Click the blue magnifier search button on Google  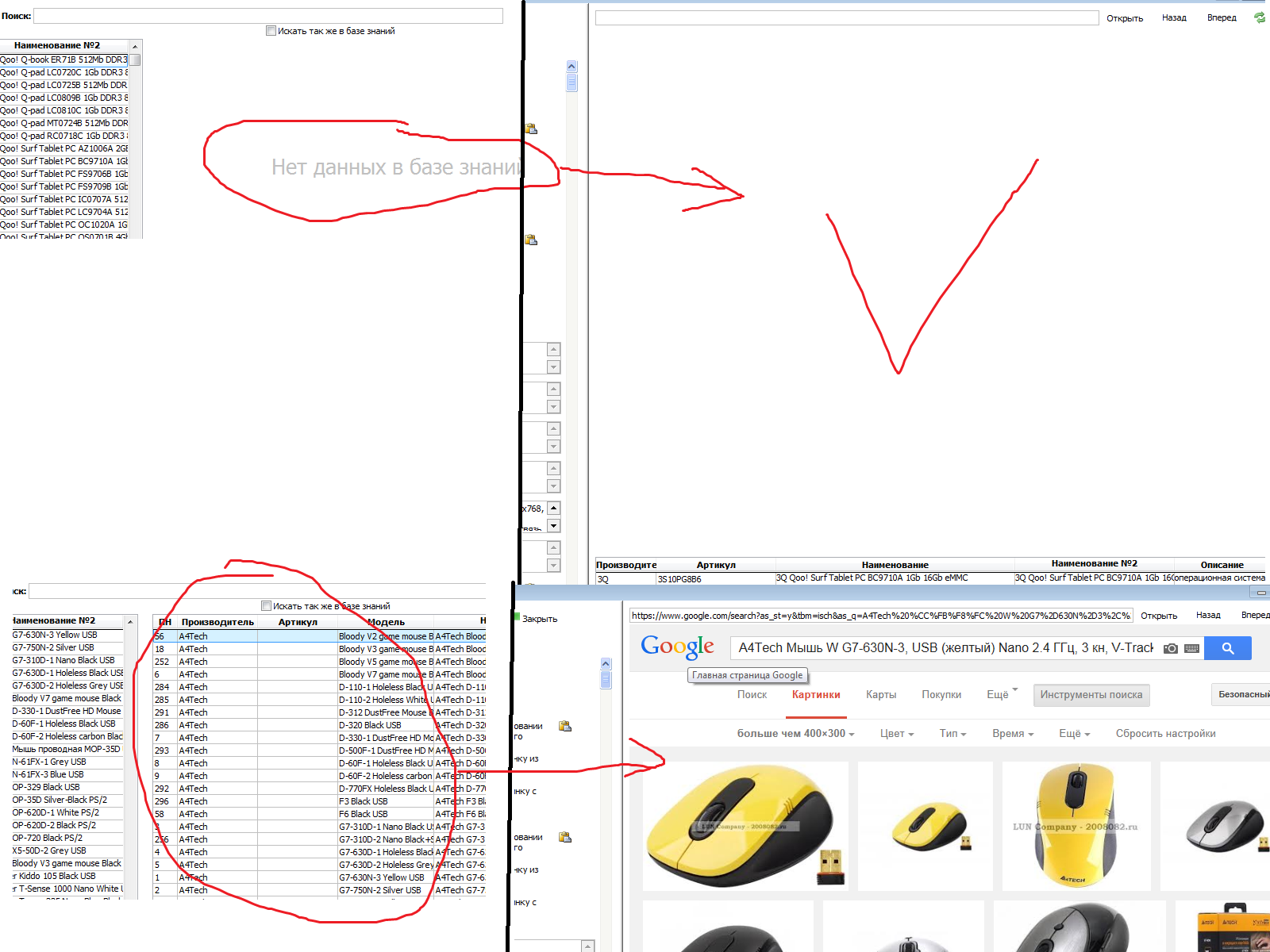pyautogui.click(x=1228, y=648)
